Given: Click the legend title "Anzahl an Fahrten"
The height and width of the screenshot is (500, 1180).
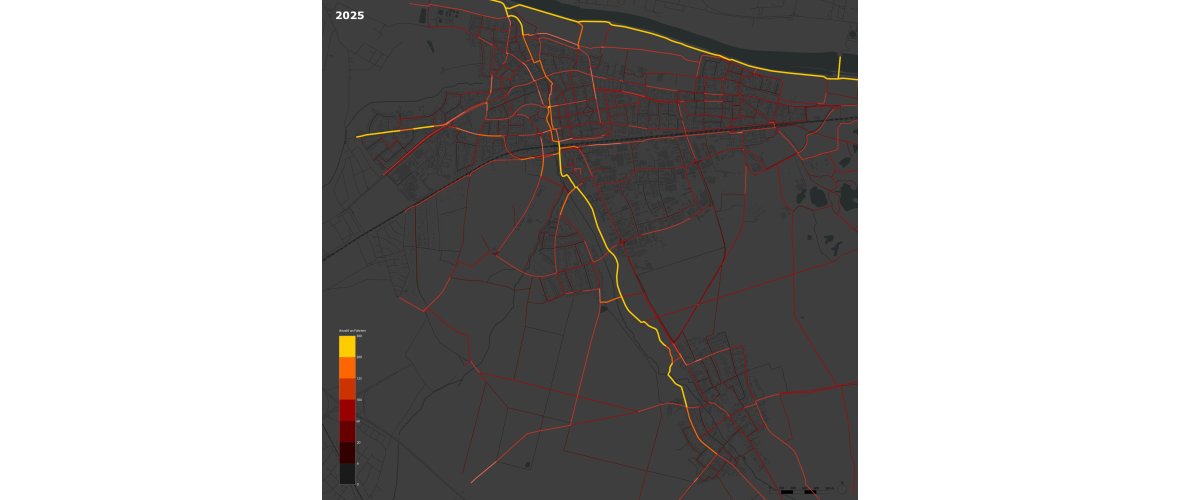Looking at the screenshot, I should [352, 330].
